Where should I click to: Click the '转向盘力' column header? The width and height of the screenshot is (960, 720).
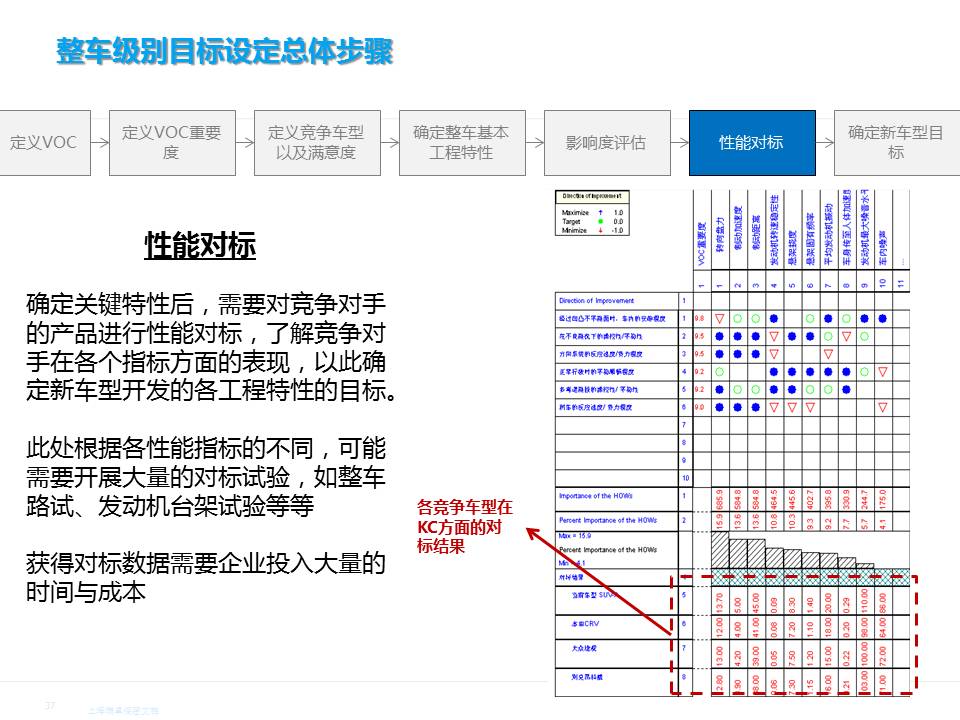pyautogui.click(x=719, y=234)
